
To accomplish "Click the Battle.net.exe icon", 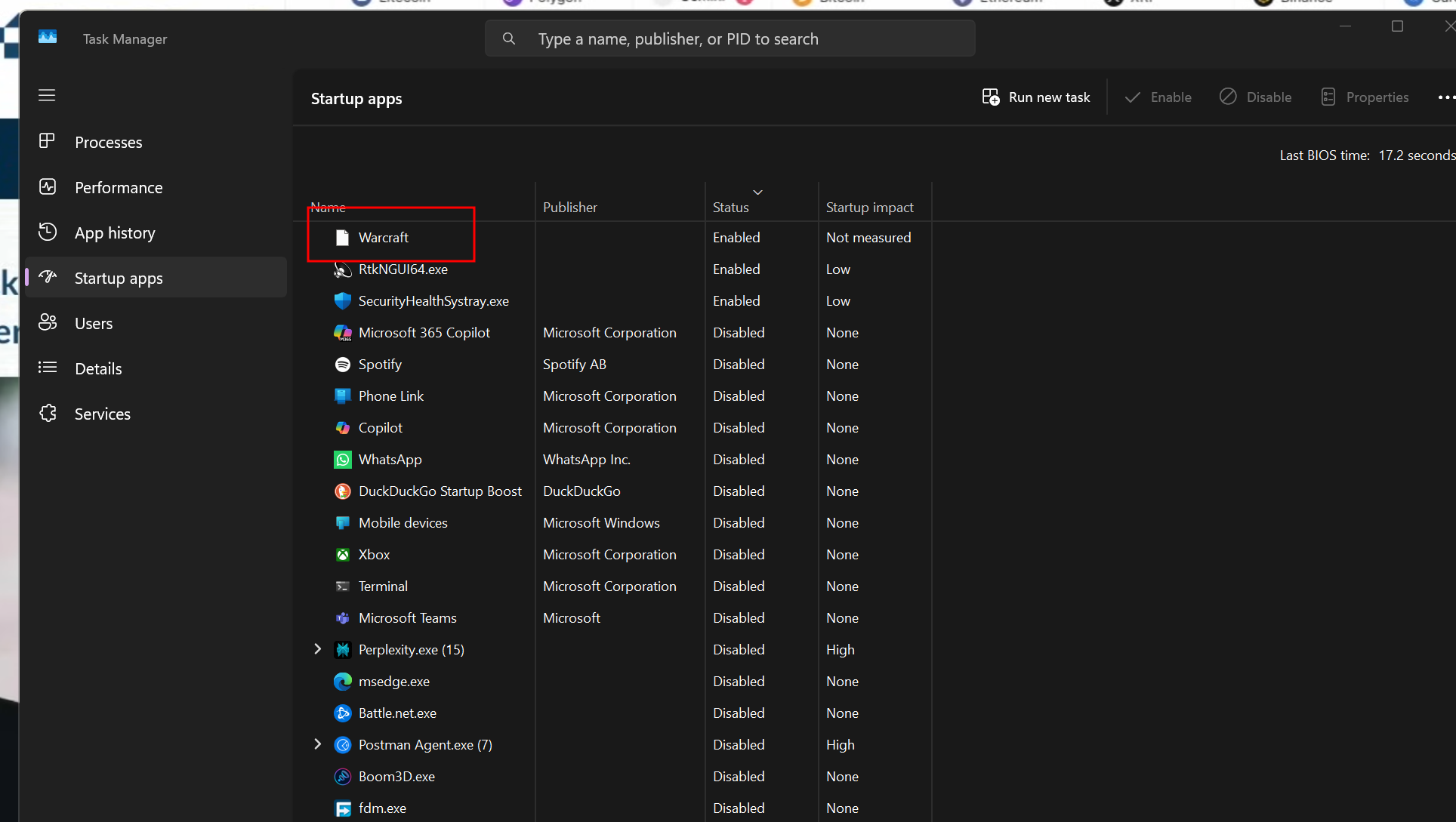I will [343, 713].
